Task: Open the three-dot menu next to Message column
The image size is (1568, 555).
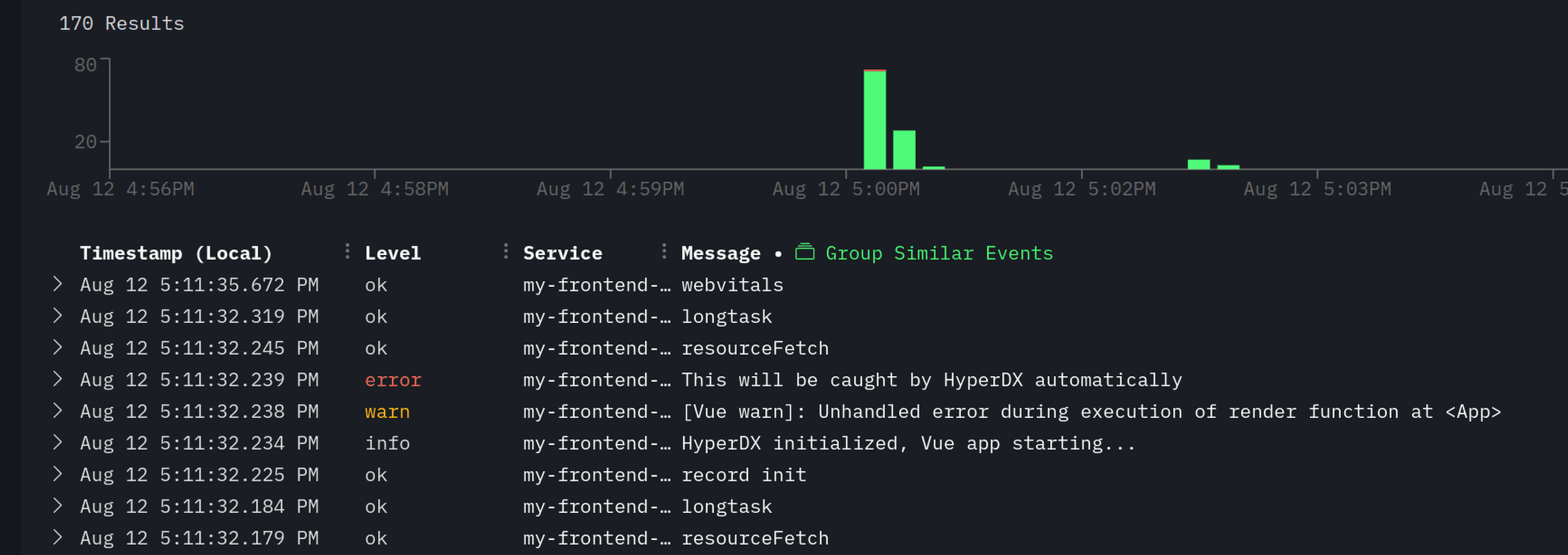Action: click(x=665, y=250)
